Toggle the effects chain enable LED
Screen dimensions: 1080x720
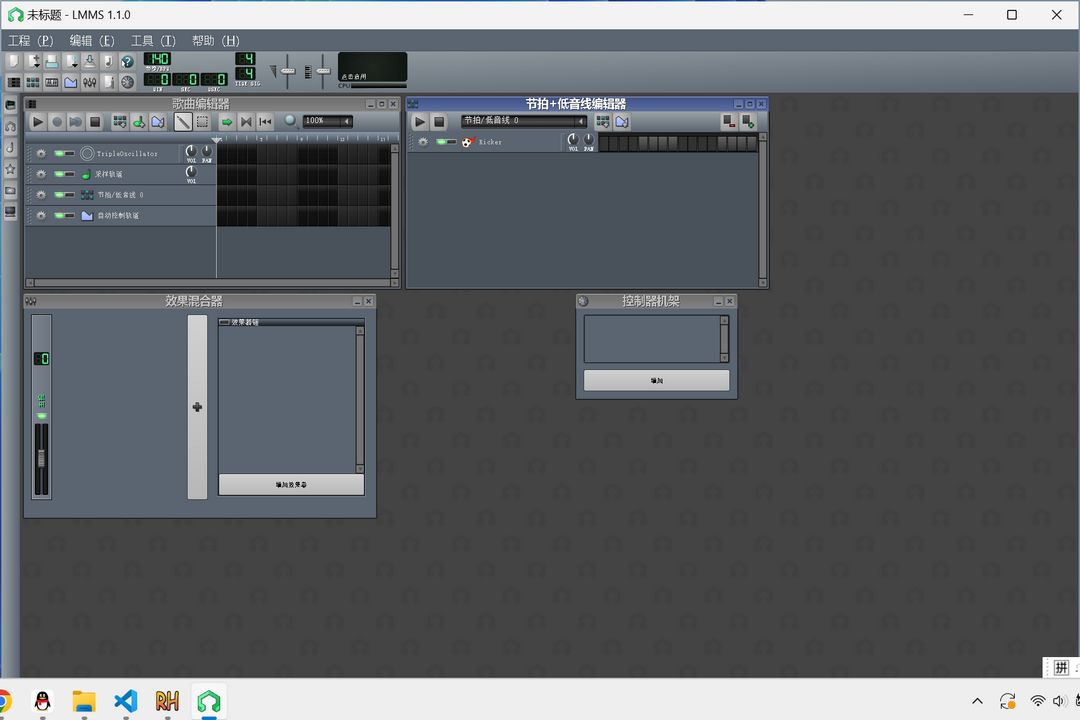coord(224,322)
